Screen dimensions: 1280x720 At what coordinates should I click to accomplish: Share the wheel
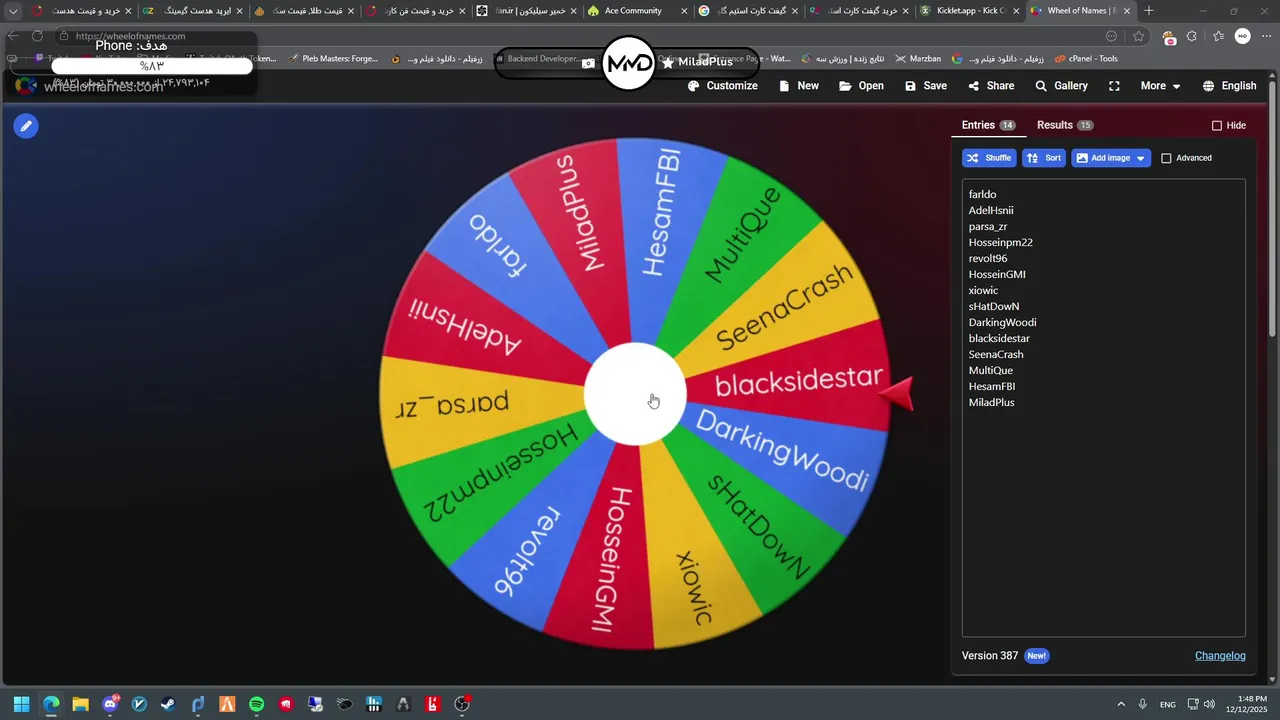991,86
